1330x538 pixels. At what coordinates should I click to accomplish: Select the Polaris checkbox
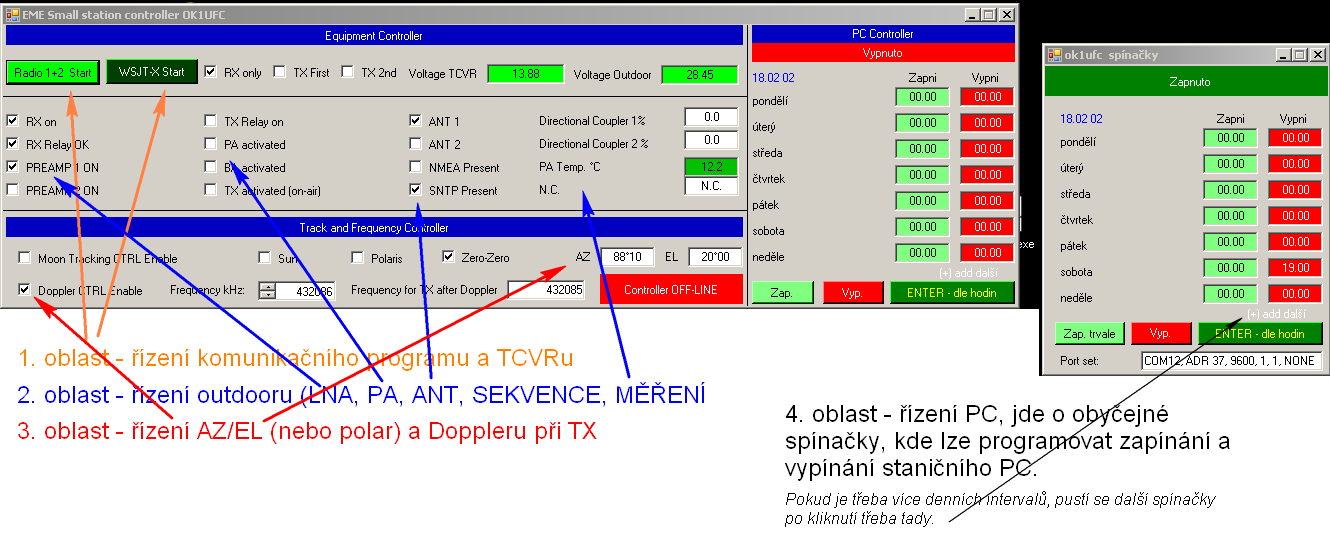point(358,258)
